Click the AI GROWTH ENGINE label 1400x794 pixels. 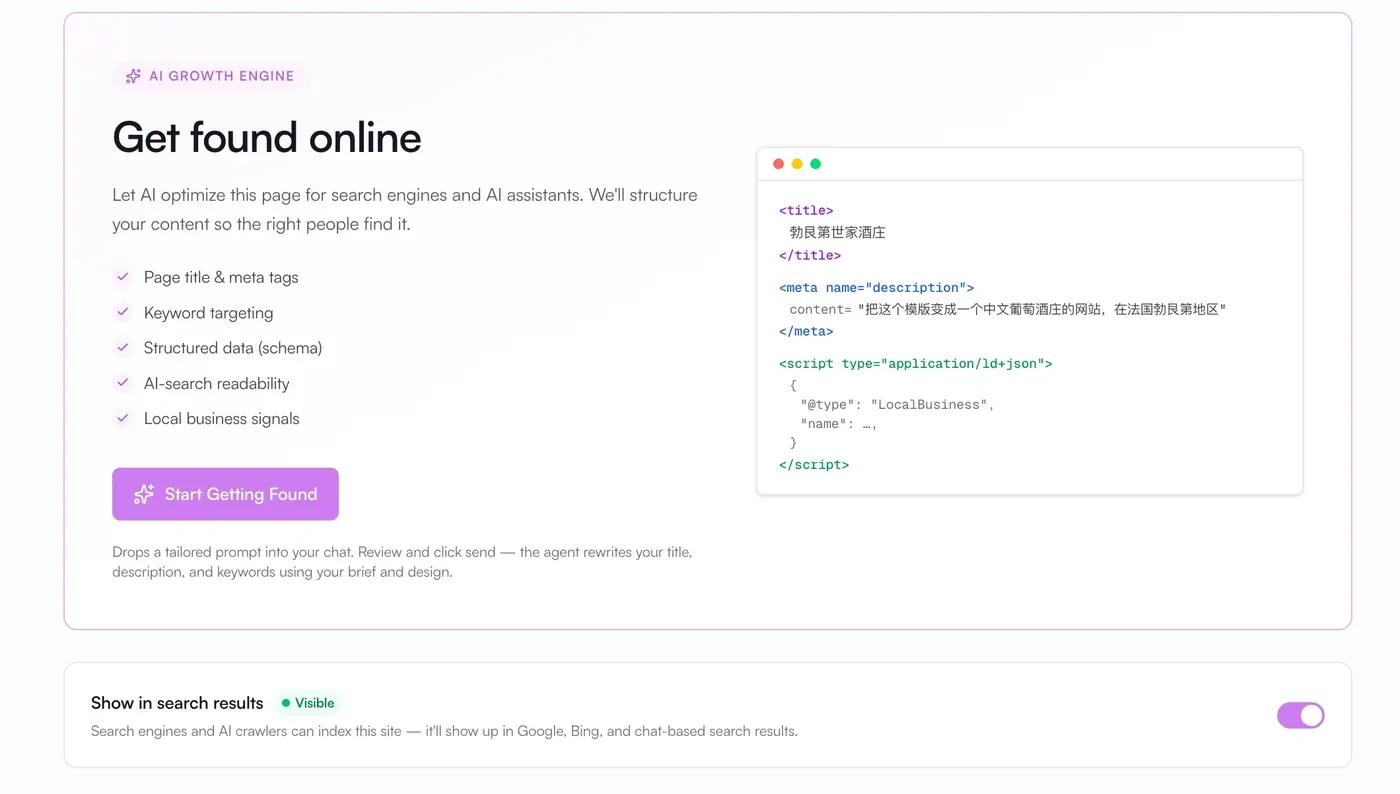[221, 76]
